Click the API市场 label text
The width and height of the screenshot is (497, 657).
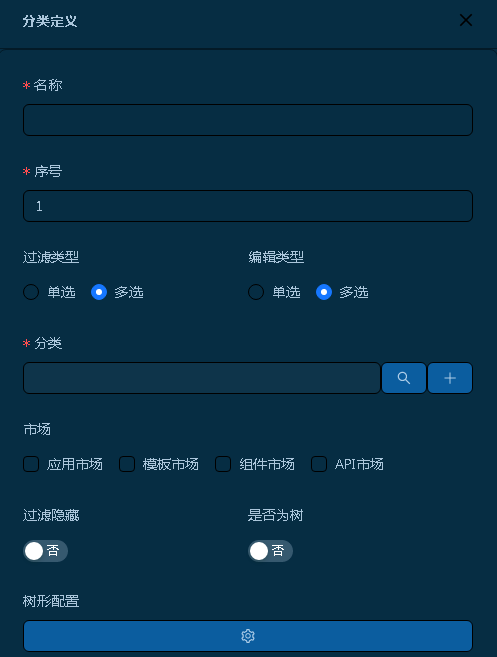click(359, 464)
